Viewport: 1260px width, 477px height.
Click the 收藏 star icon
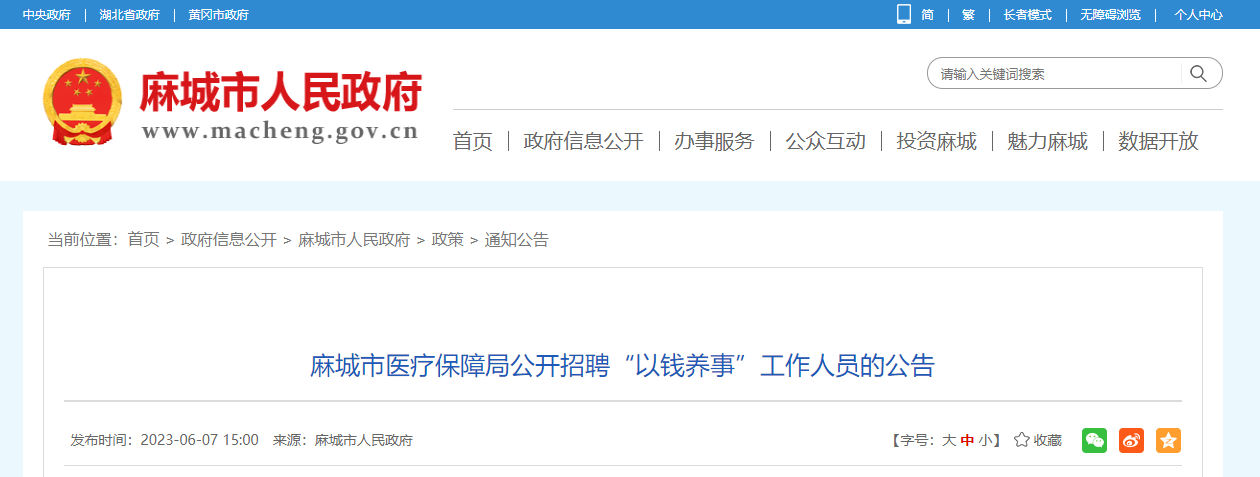1022,440
